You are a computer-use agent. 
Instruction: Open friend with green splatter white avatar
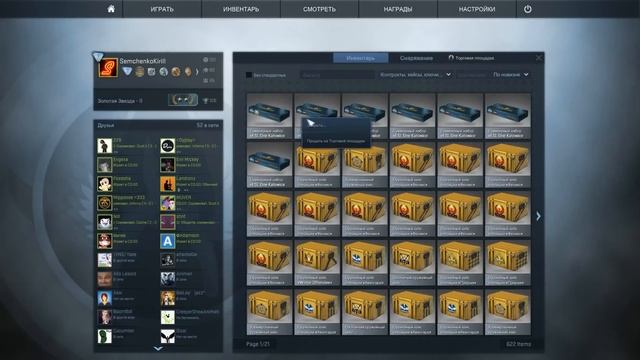167,317
